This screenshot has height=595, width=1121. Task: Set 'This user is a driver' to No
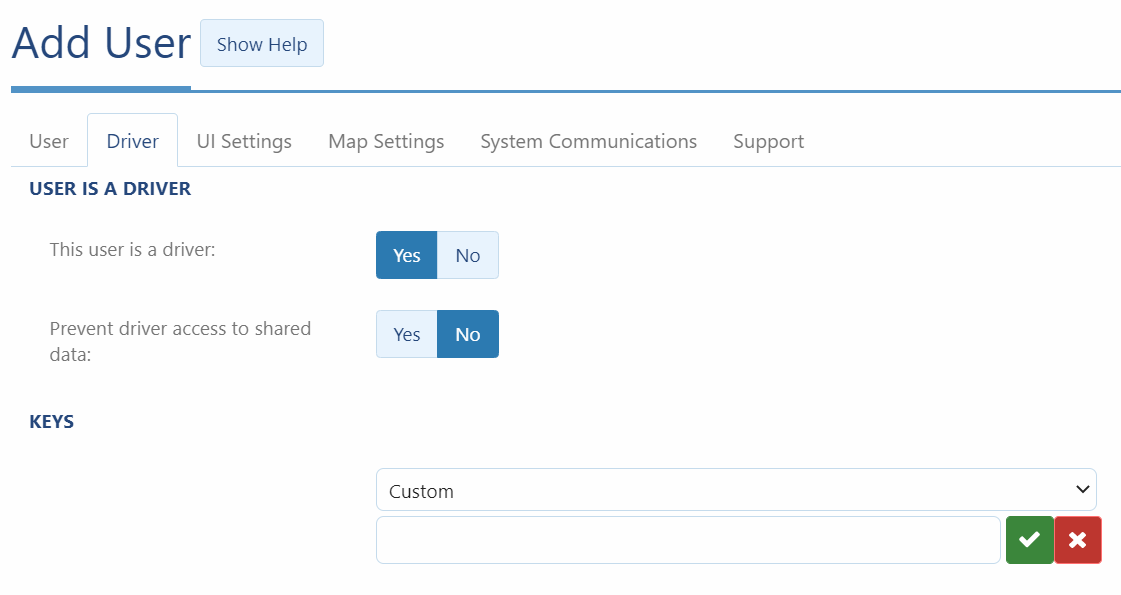[467, 255]
